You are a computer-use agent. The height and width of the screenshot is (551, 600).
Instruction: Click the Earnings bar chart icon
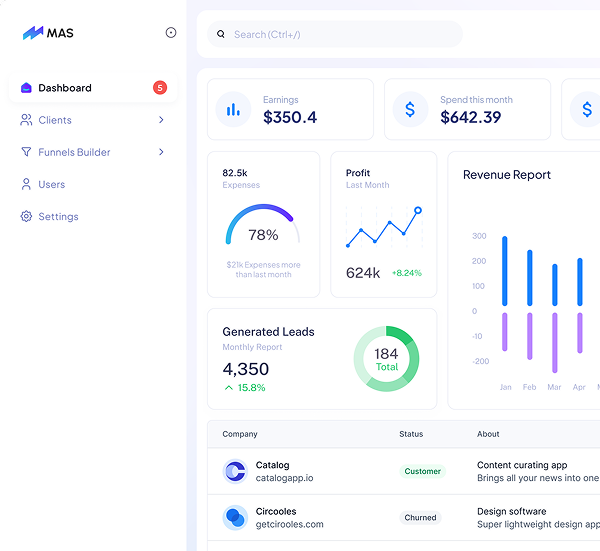[233, 109]
